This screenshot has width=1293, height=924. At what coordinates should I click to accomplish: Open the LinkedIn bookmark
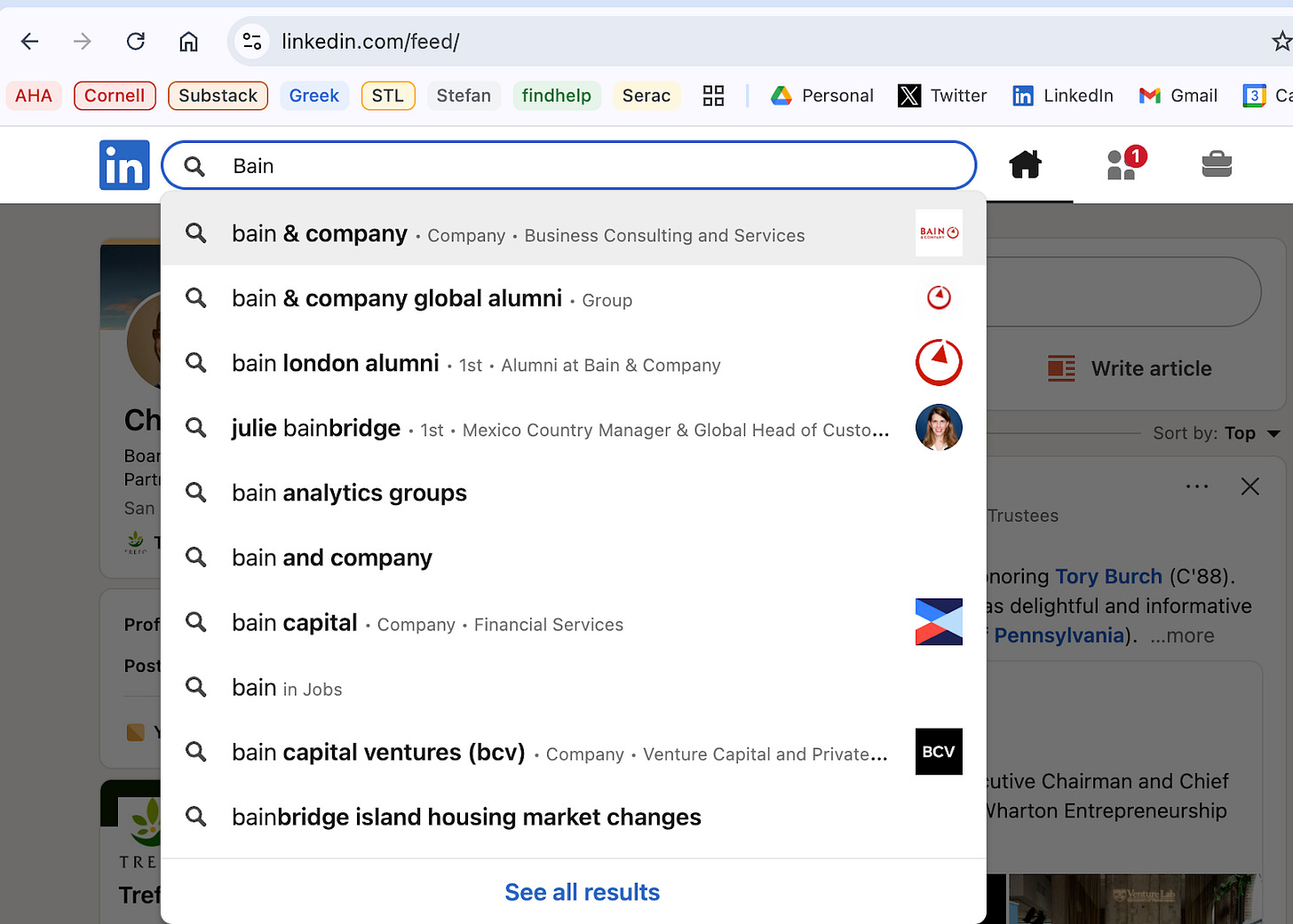pyautogui.click(x=1062, y=96)
